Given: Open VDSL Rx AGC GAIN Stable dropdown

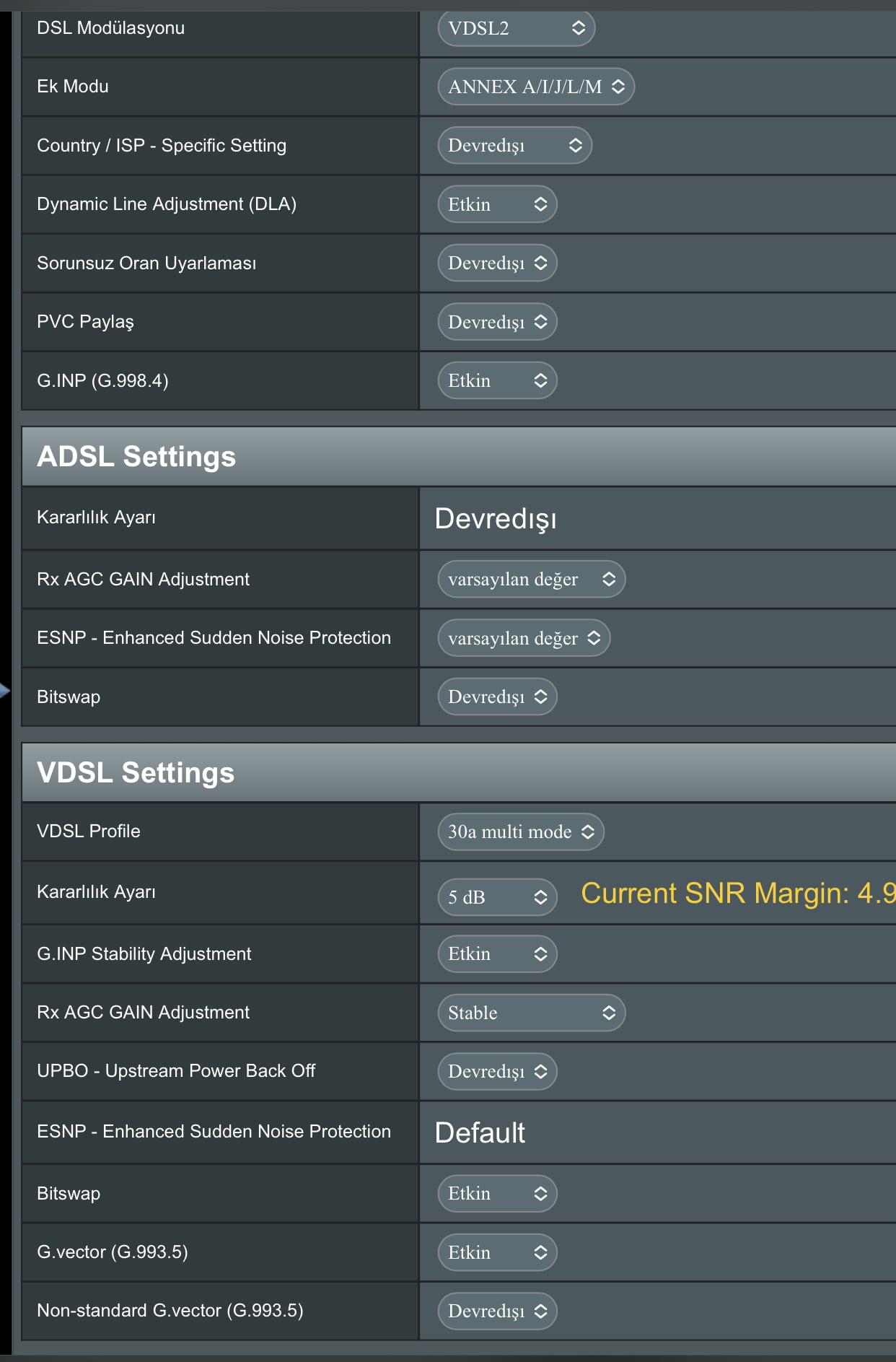Looking at the screenshot, I should [x=531, y=1013].
